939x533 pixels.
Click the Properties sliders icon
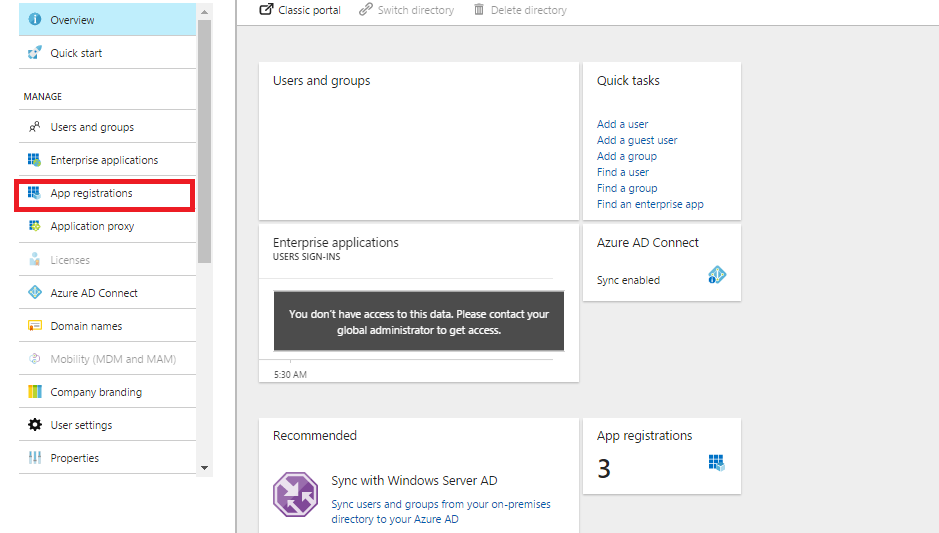(x=35, y=458)
